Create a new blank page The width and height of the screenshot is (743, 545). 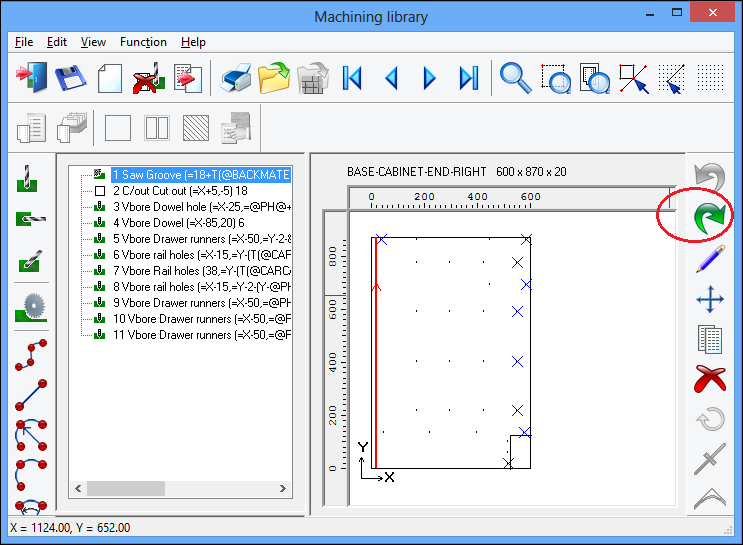coord(110,78)
